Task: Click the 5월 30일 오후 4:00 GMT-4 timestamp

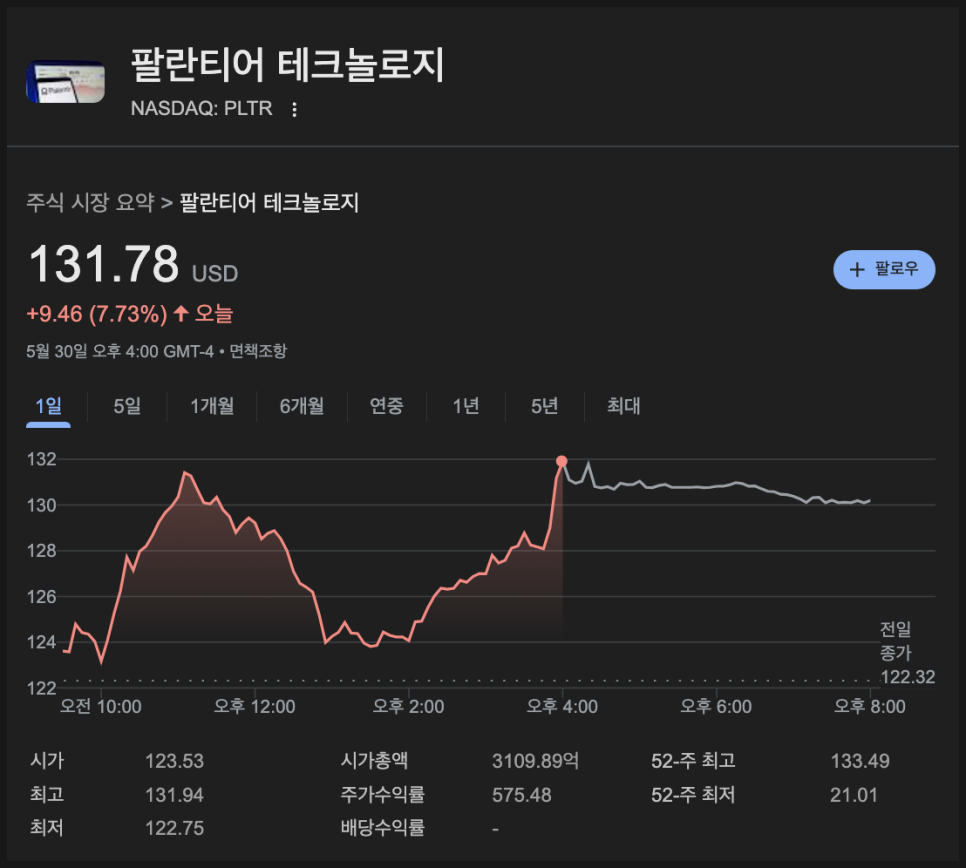Action: click(120, 351)
